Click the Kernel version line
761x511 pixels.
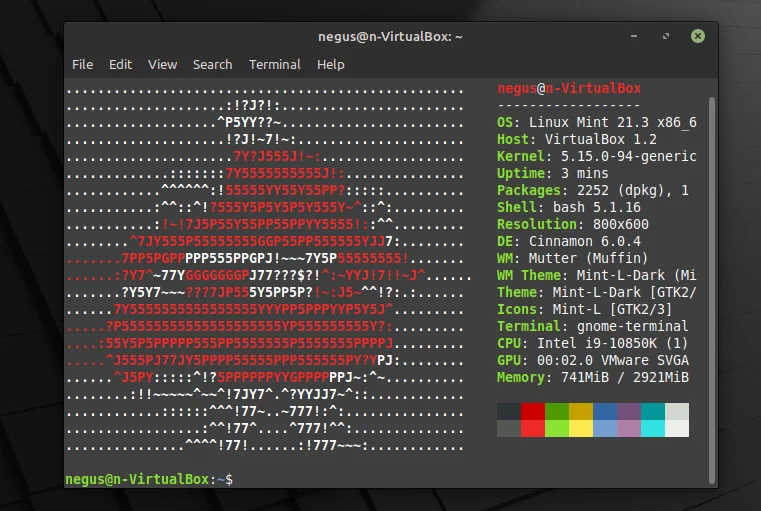pyautogui.click(x=597, y=156)
